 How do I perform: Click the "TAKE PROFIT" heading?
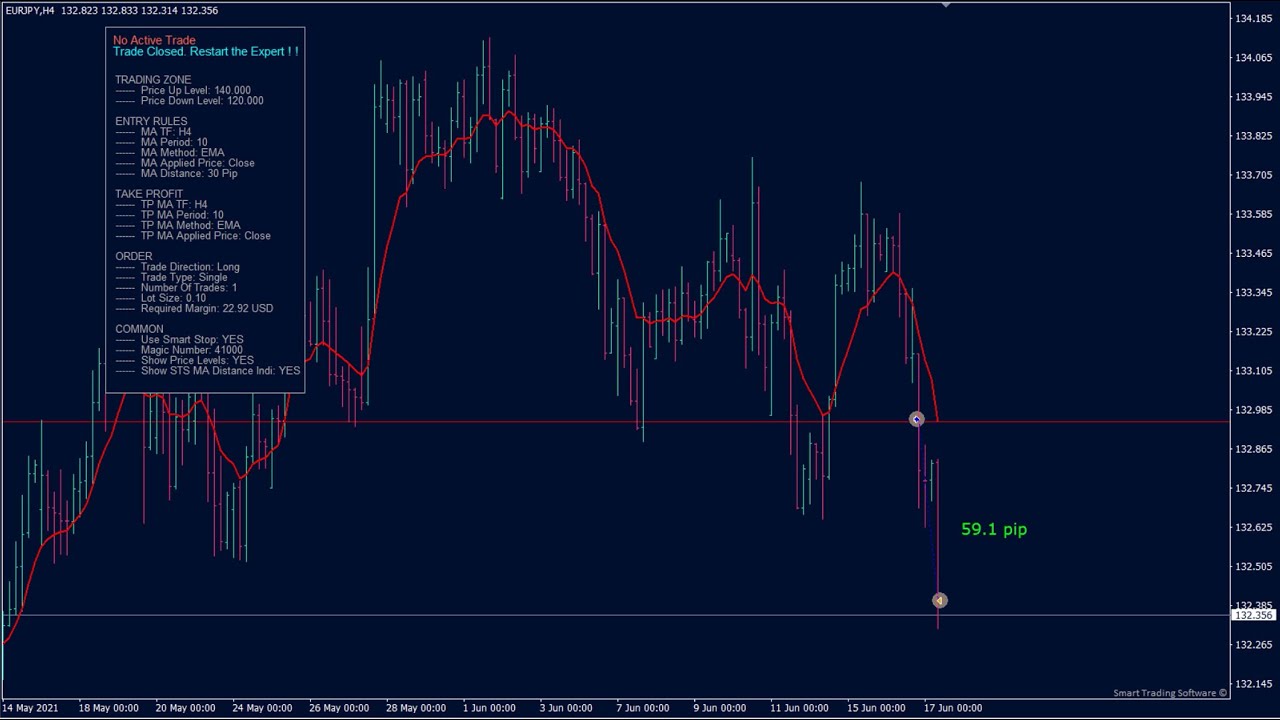[x=149, y=194]
